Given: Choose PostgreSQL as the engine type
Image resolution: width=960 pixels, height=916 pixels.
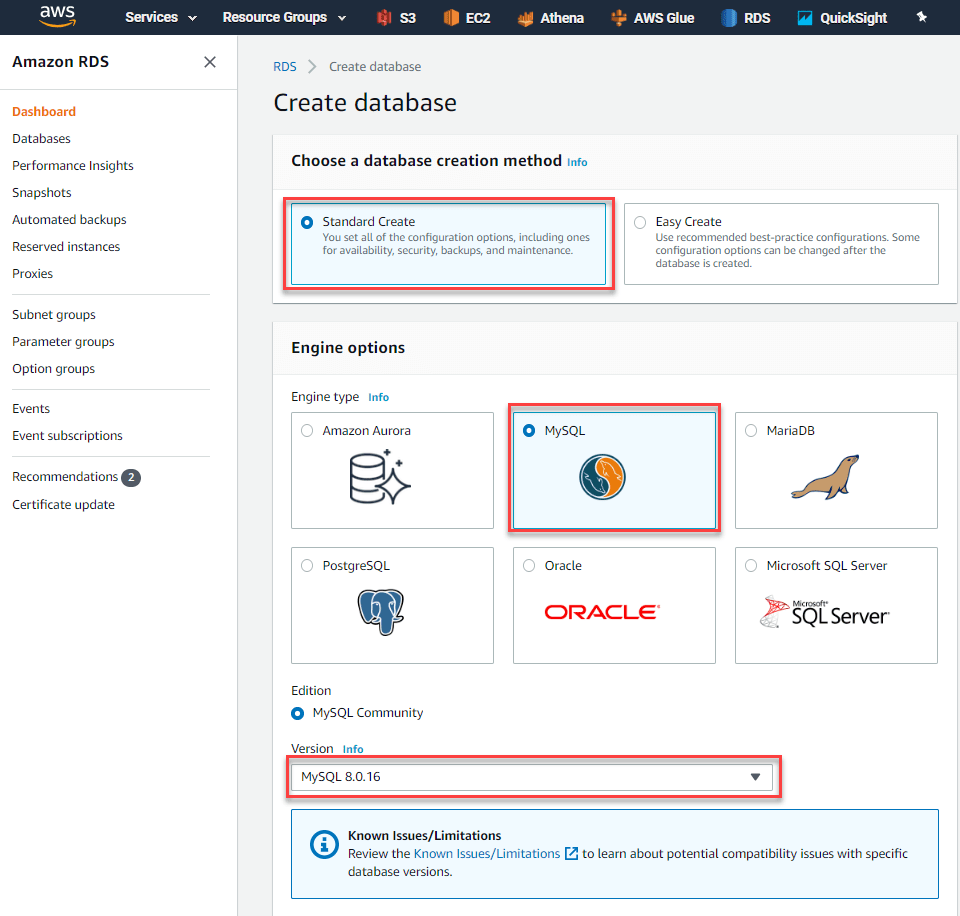Looking at the screenshot, I should (306, 565).
